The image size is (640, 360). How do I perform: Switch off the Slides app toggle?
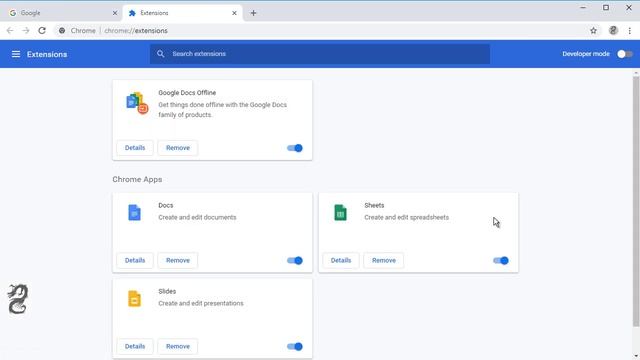pyautogui.click(x=295, y=347)
